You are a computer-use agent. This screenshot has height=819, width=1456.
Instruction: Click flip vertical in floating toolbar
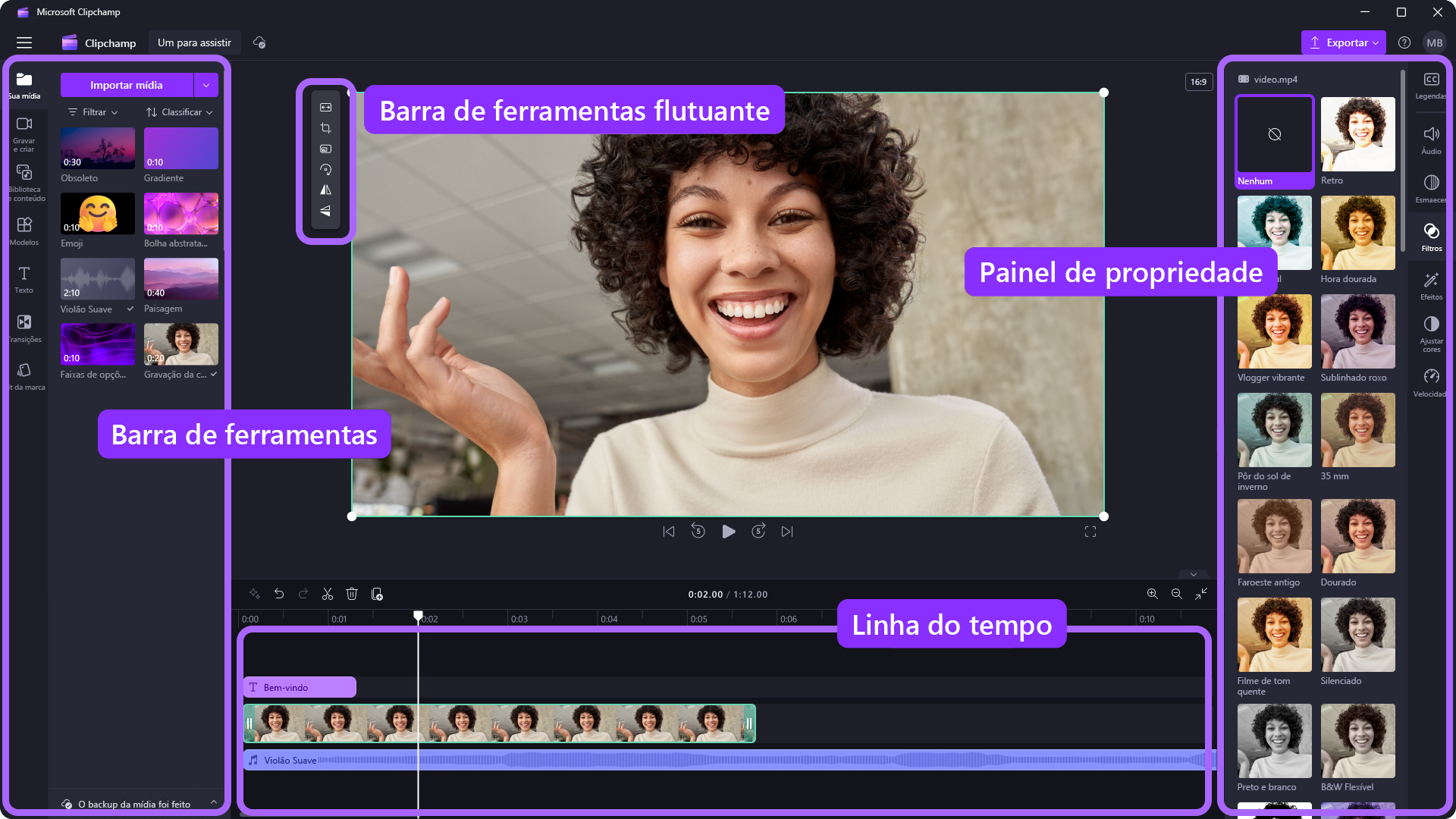pyautogui.click(x=326, y=211)
